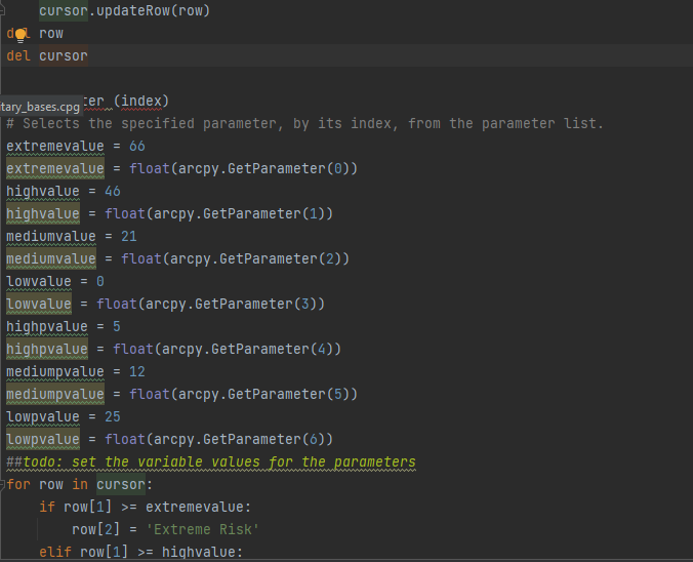The width and height of the screenshot is (693, 562).
Task: Click the value 25 for lowpvalue
Action: [x=112, y=416]
